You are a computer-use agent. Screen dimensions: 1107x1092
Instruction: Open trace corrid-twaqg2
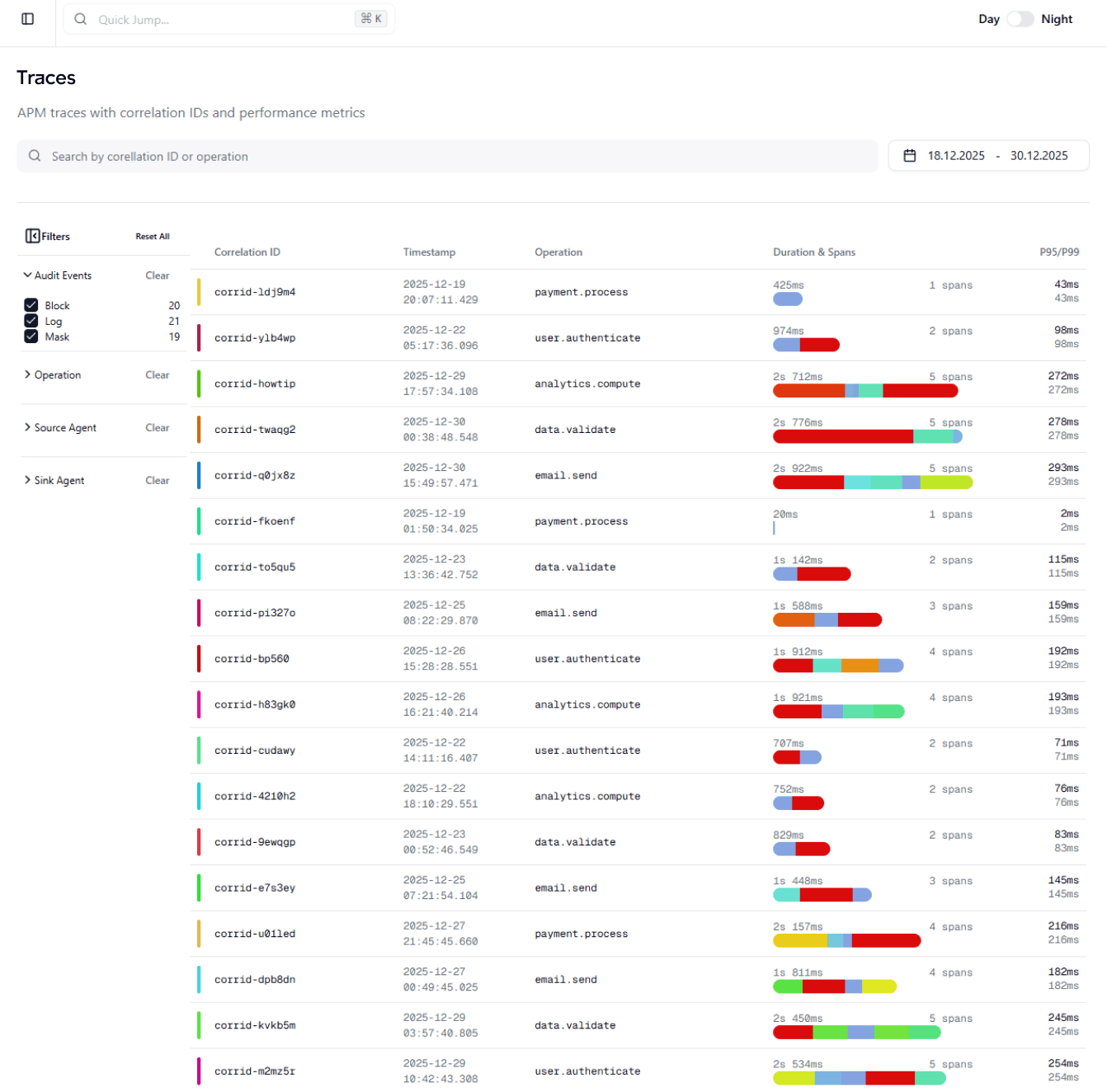255,430
